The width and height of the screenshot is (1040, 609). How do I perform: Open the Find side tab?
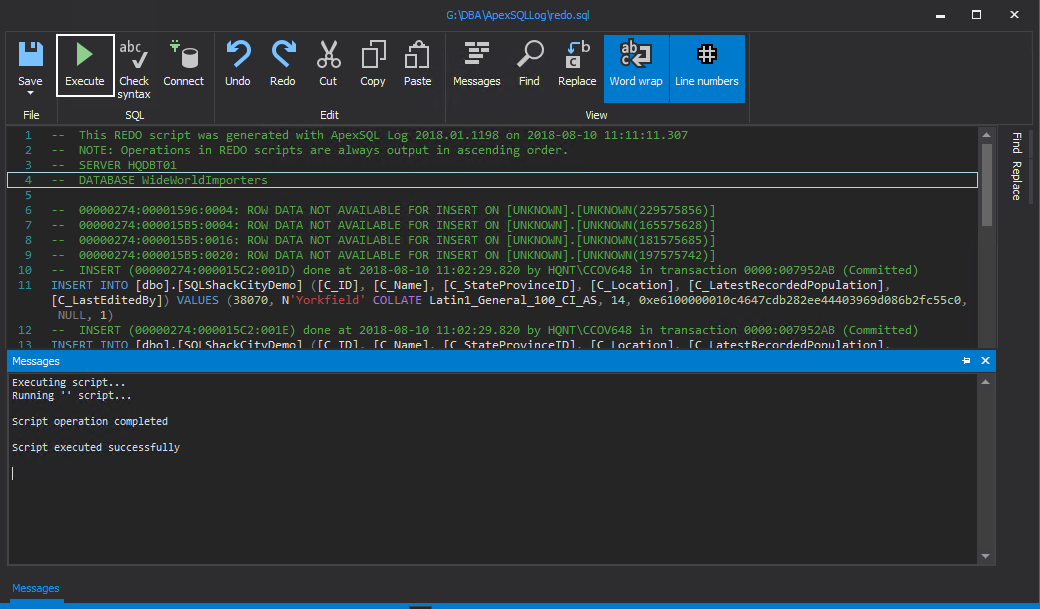(x=1016, y=141)
